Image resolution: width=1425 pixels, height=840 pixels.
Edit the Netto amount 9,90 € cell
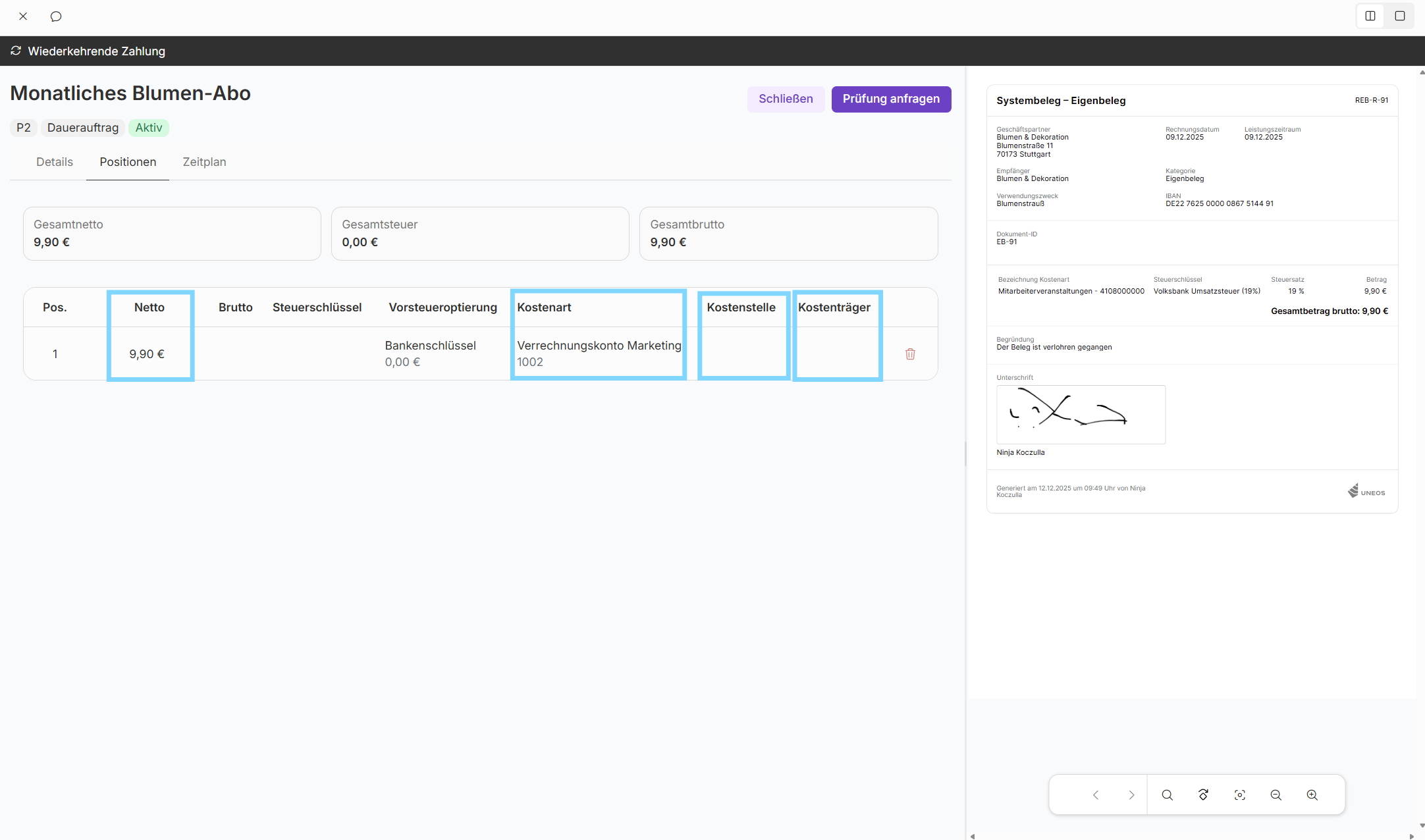click(x=147, y=354)
